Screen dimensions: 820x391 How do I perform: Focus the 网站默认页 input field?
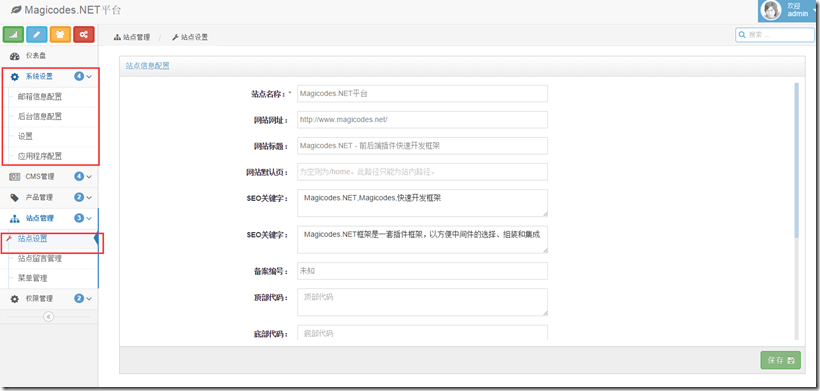(x=422, y=172)
